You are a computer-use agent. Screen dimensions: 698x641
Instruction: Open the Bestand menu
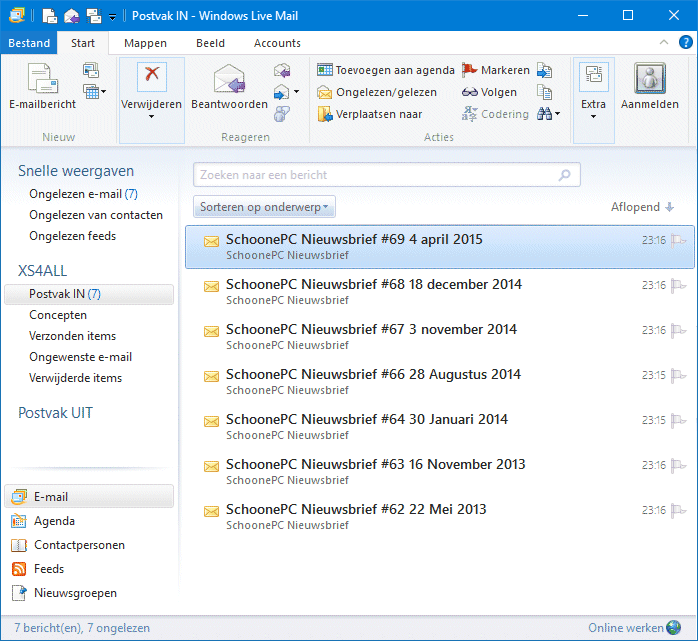coord(29,43)
